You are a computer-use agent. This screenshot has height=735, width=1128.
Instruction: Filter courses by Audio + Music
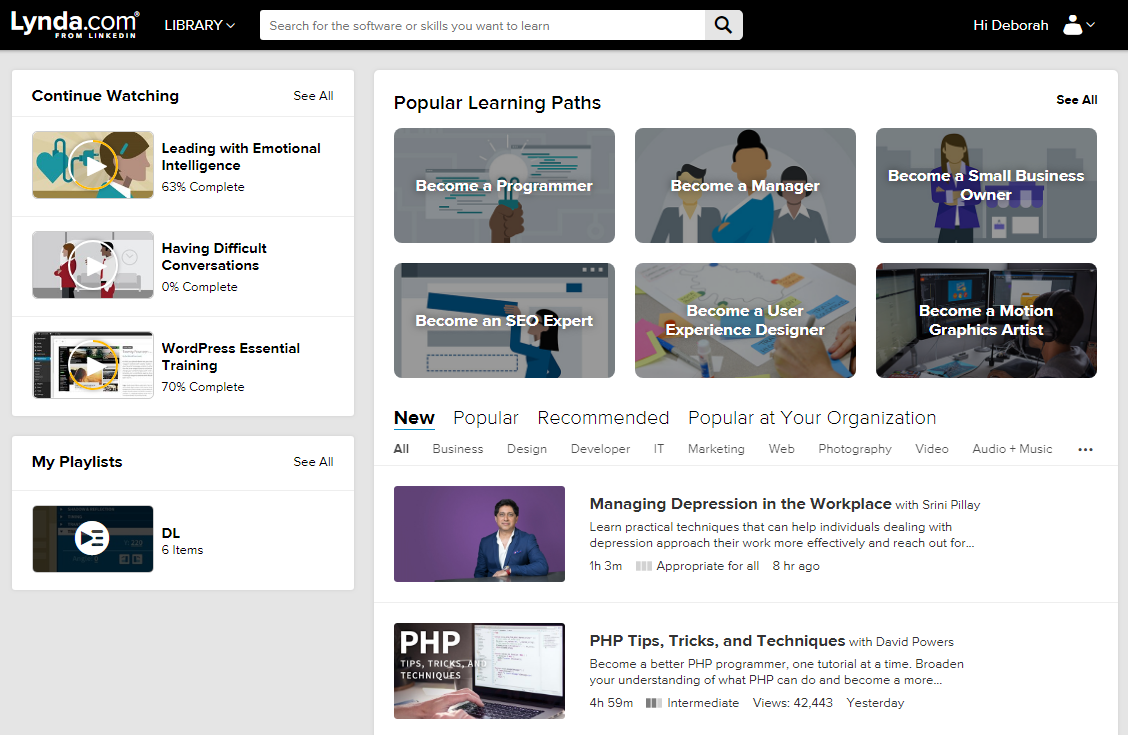[x=1012, y=449]
